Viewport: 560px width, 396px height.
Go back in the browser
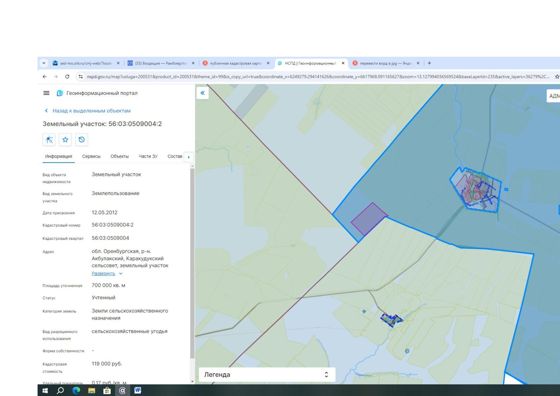pyautogui.click(x=45, y=76)
